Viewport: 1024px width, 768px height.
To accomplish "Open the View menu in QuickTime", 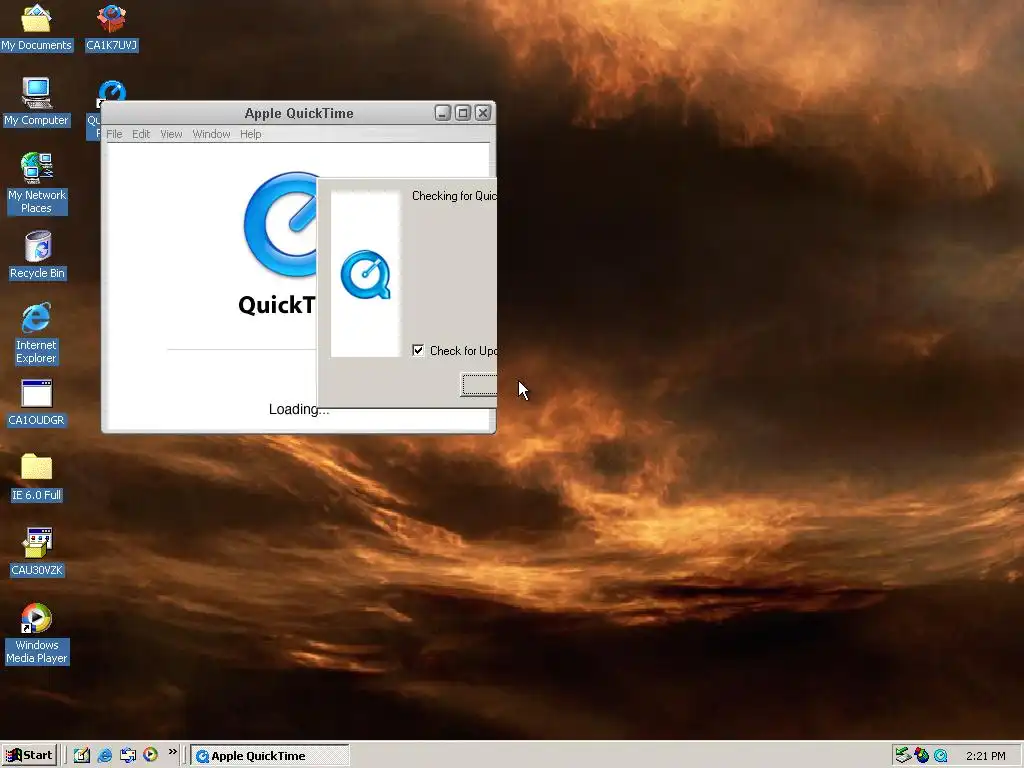I will (x=171, y=134).
